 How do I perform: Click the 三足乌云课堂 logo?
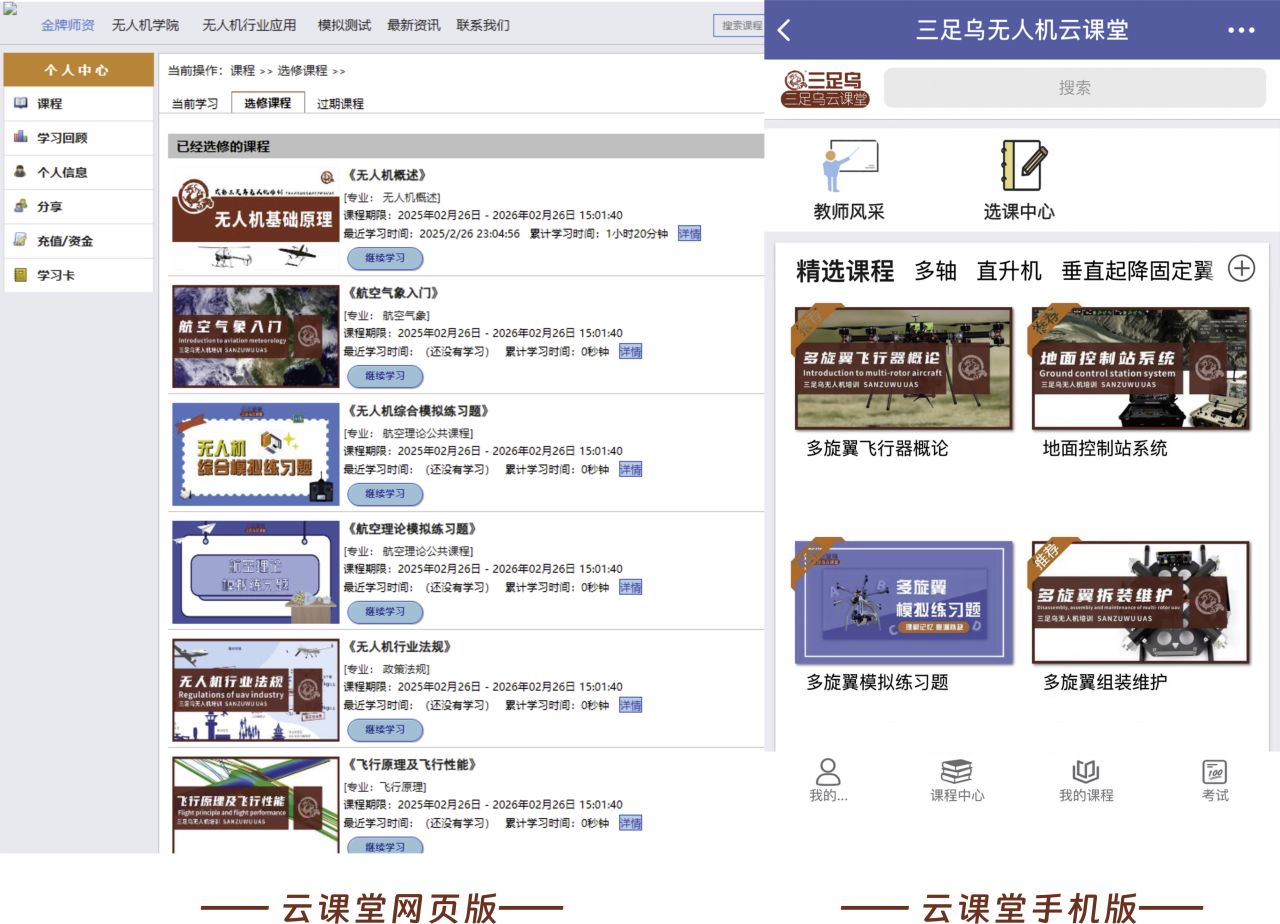point(825,88)
